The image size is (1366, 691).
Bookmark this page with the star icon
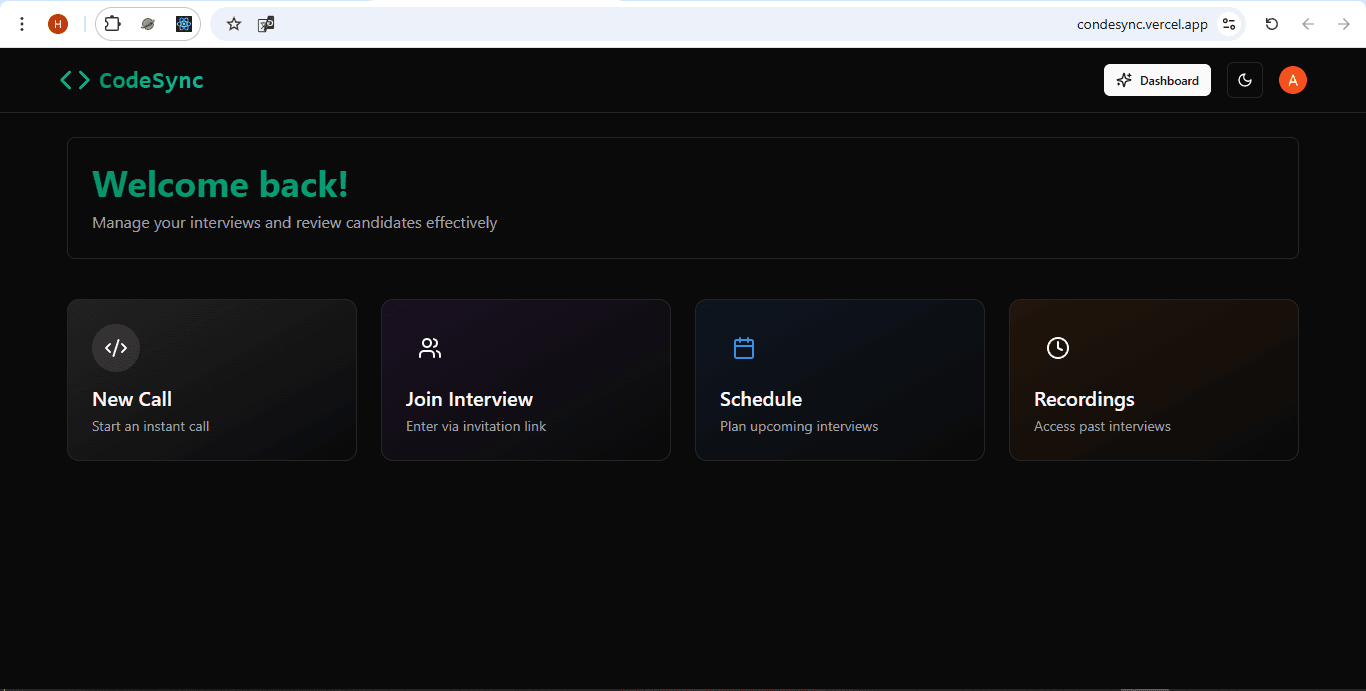(x=234, y=24)
